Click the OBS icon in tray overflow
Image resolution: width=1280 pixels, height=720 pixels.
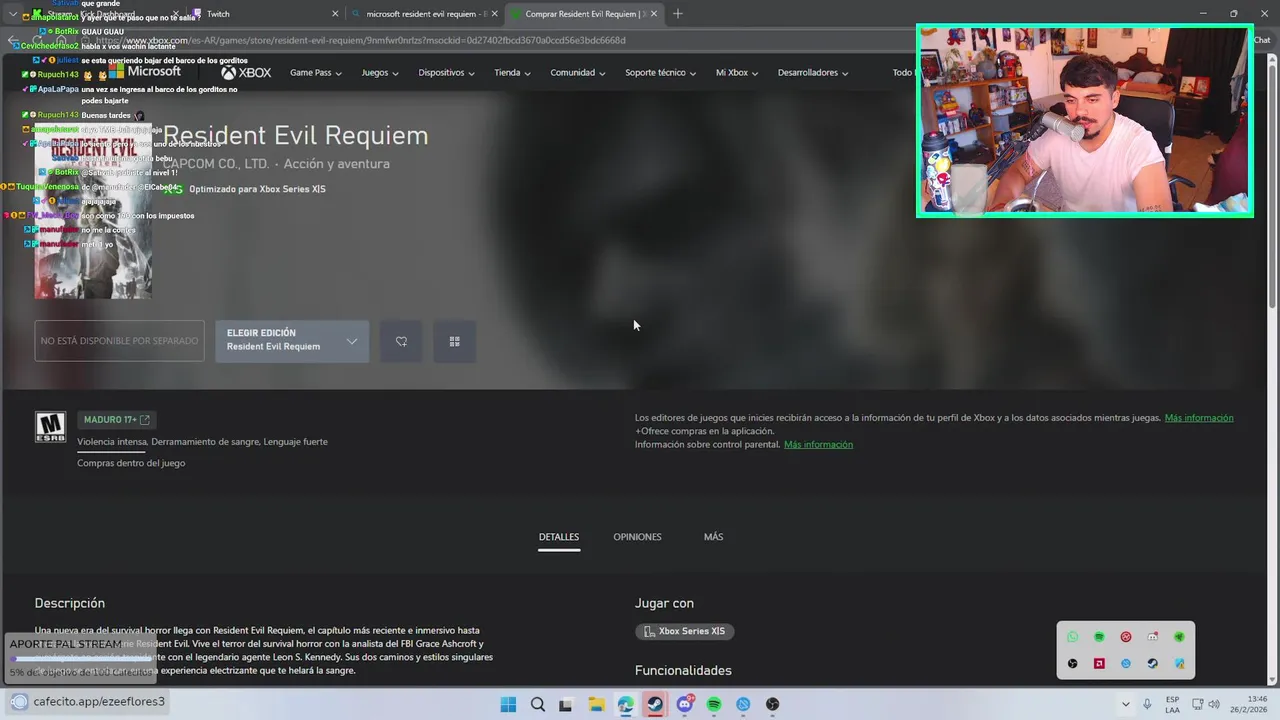tap(1072, 663)
